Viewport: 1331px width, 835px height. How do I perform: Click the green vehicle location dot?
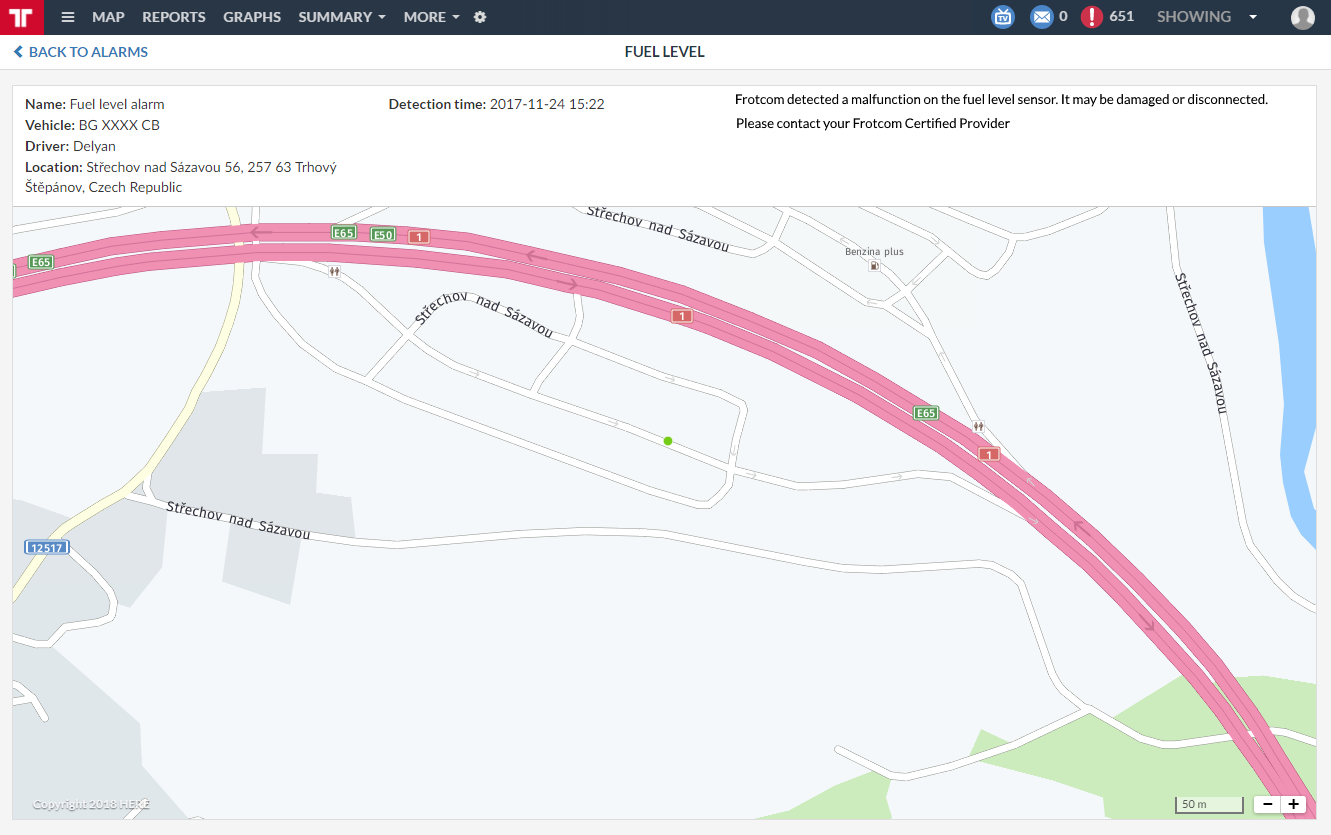(x=668, y=440)
